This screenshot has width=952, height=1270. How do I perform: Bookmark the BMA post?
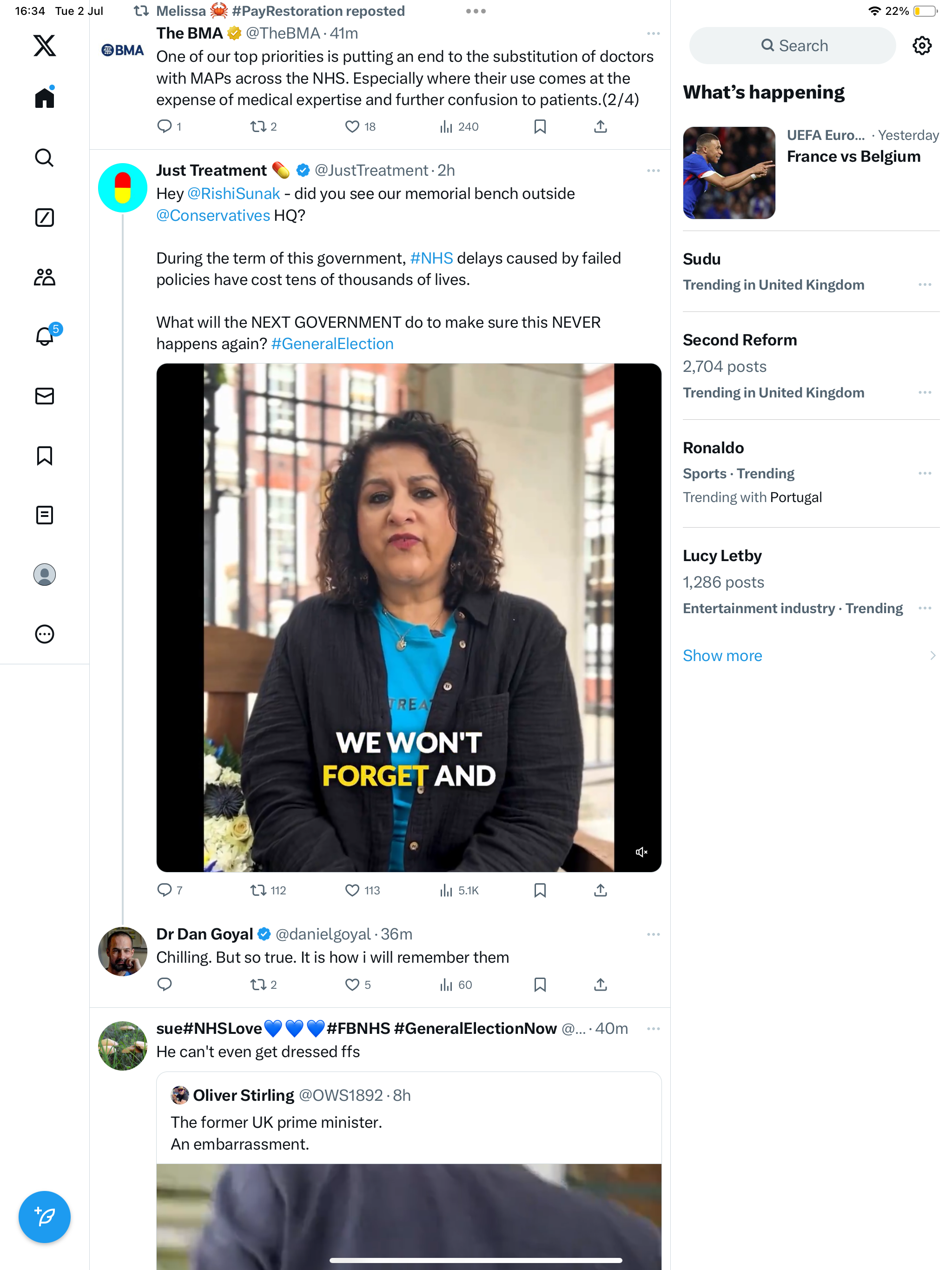pyautogui.click(x=540, y=126)
